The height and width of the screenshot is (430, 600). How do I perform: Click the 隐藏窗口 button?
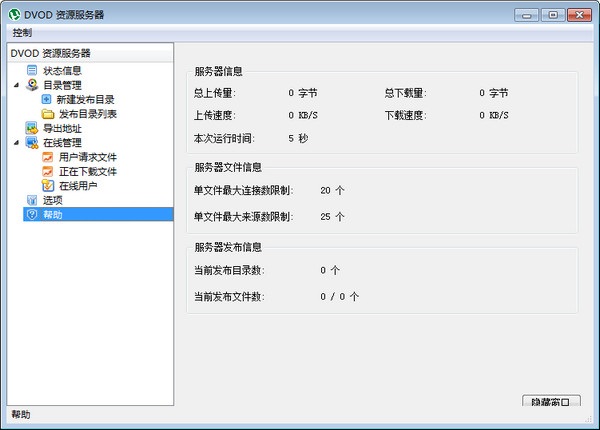(551, 401)
